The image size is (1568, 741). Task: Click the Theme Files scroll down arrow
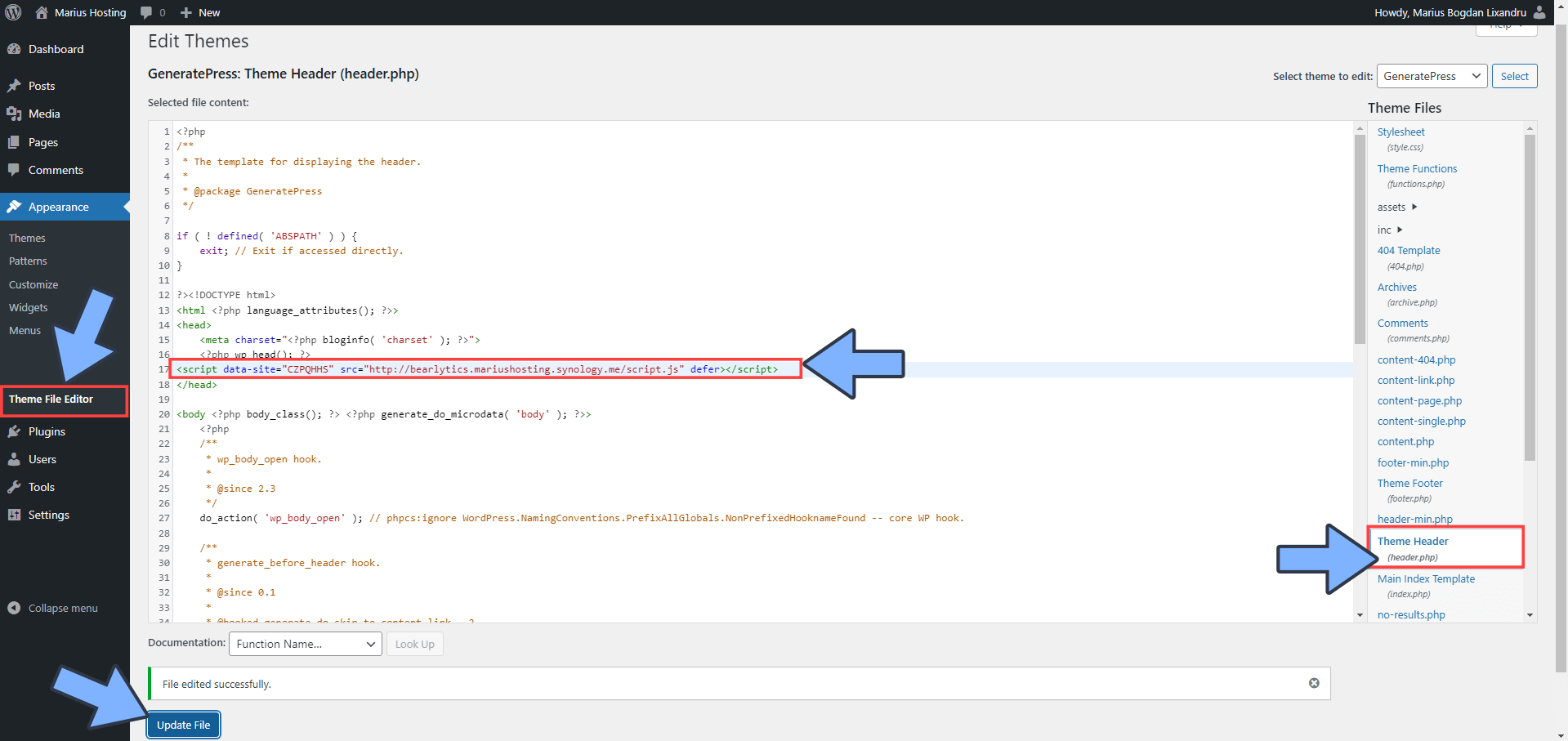[1530, 615]
